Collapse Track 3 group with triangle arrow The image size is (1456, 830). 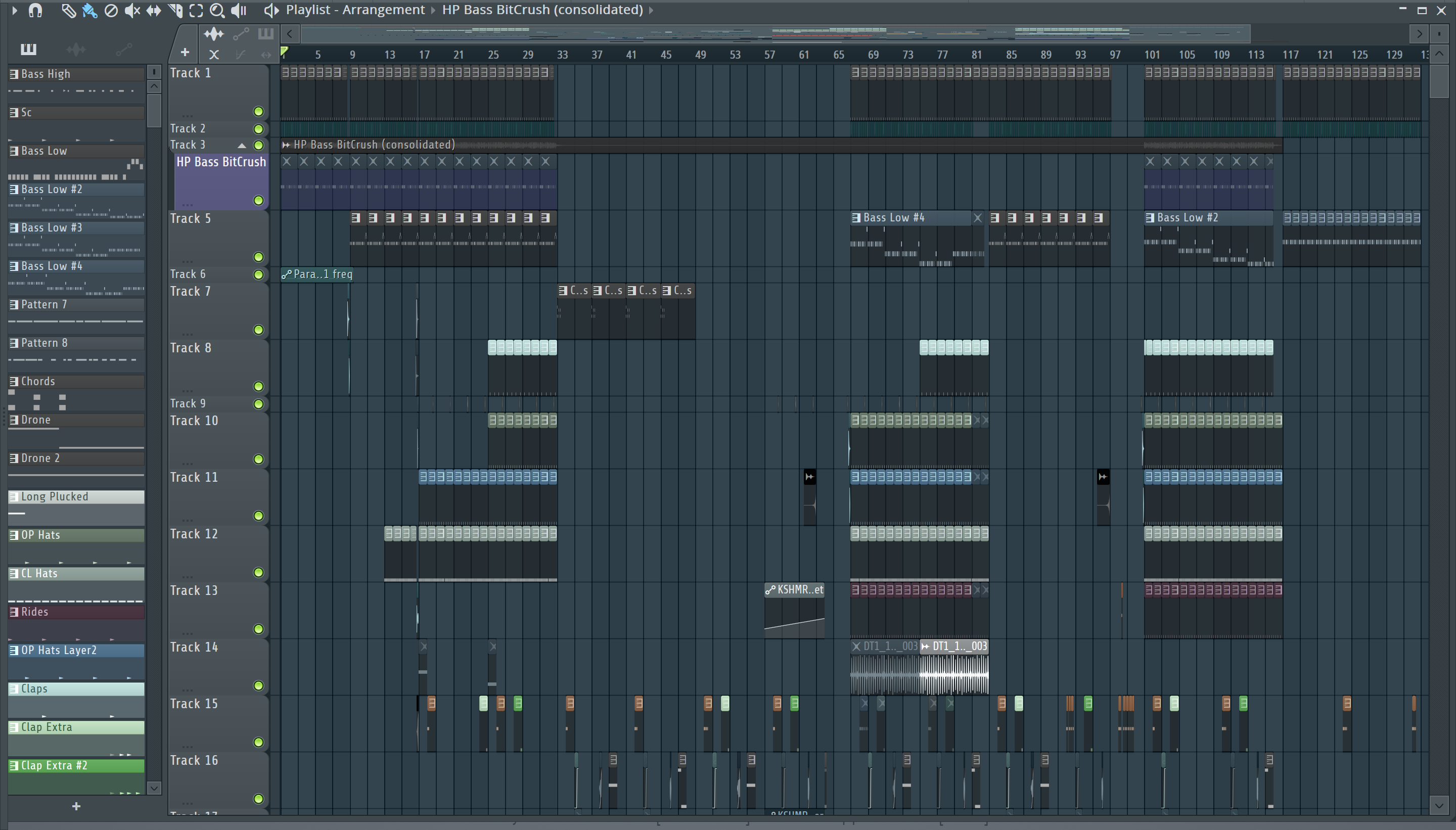click(x=242, y=146)
